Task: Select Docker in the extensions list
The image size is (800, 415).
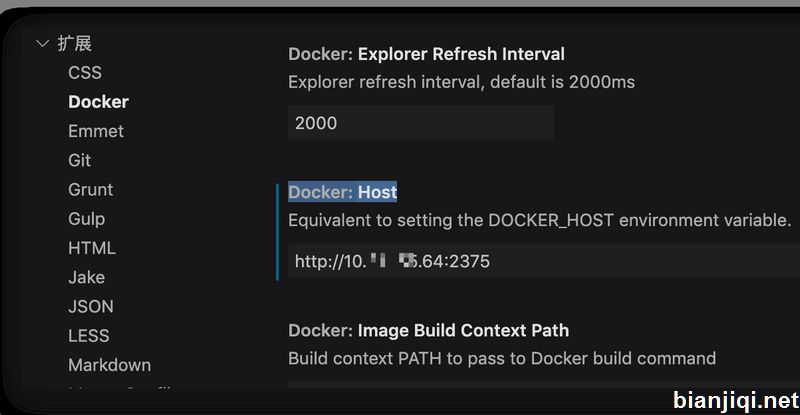Action: [98, 102]
